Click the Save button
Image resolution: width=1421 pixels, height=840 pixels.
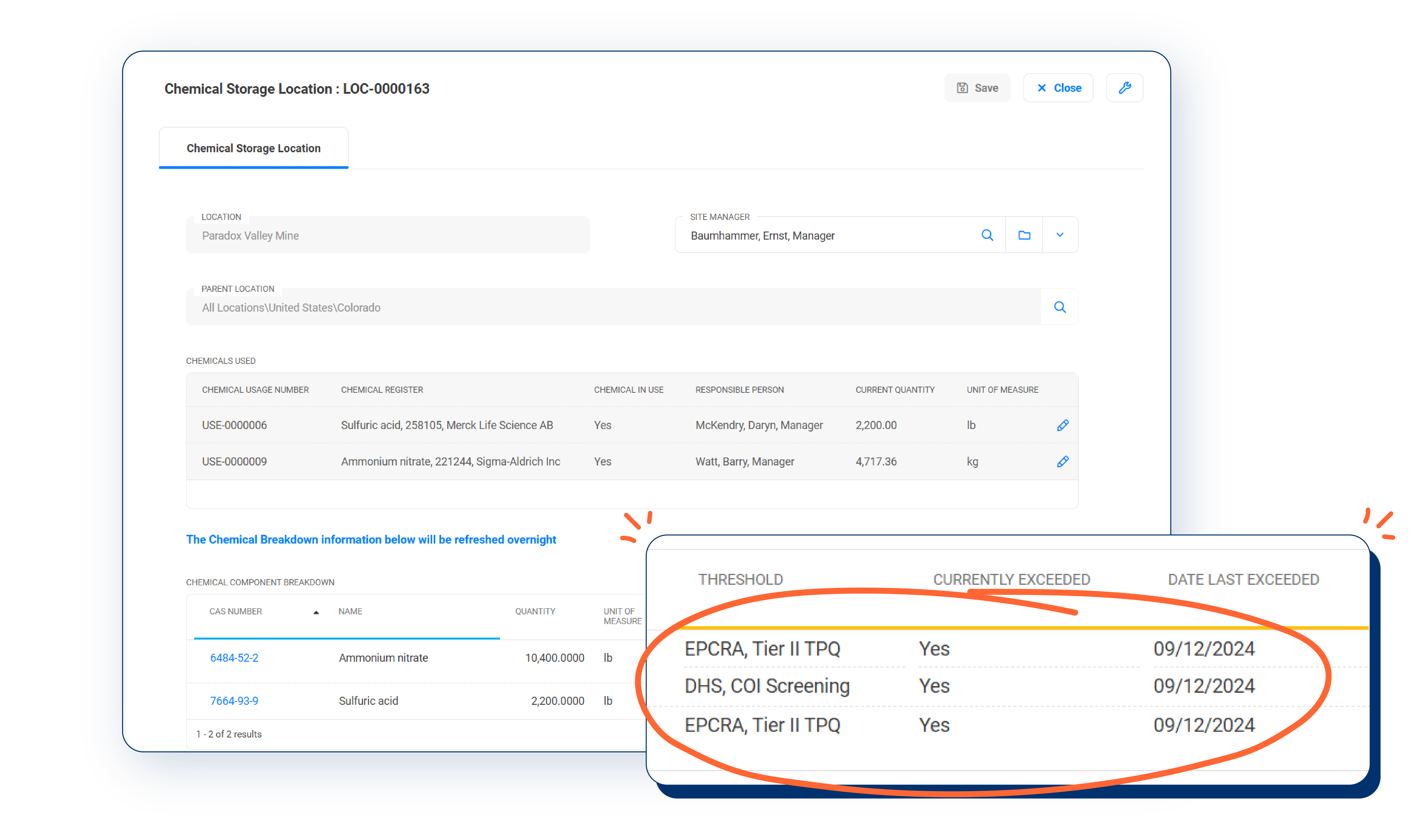click(977, 88)
